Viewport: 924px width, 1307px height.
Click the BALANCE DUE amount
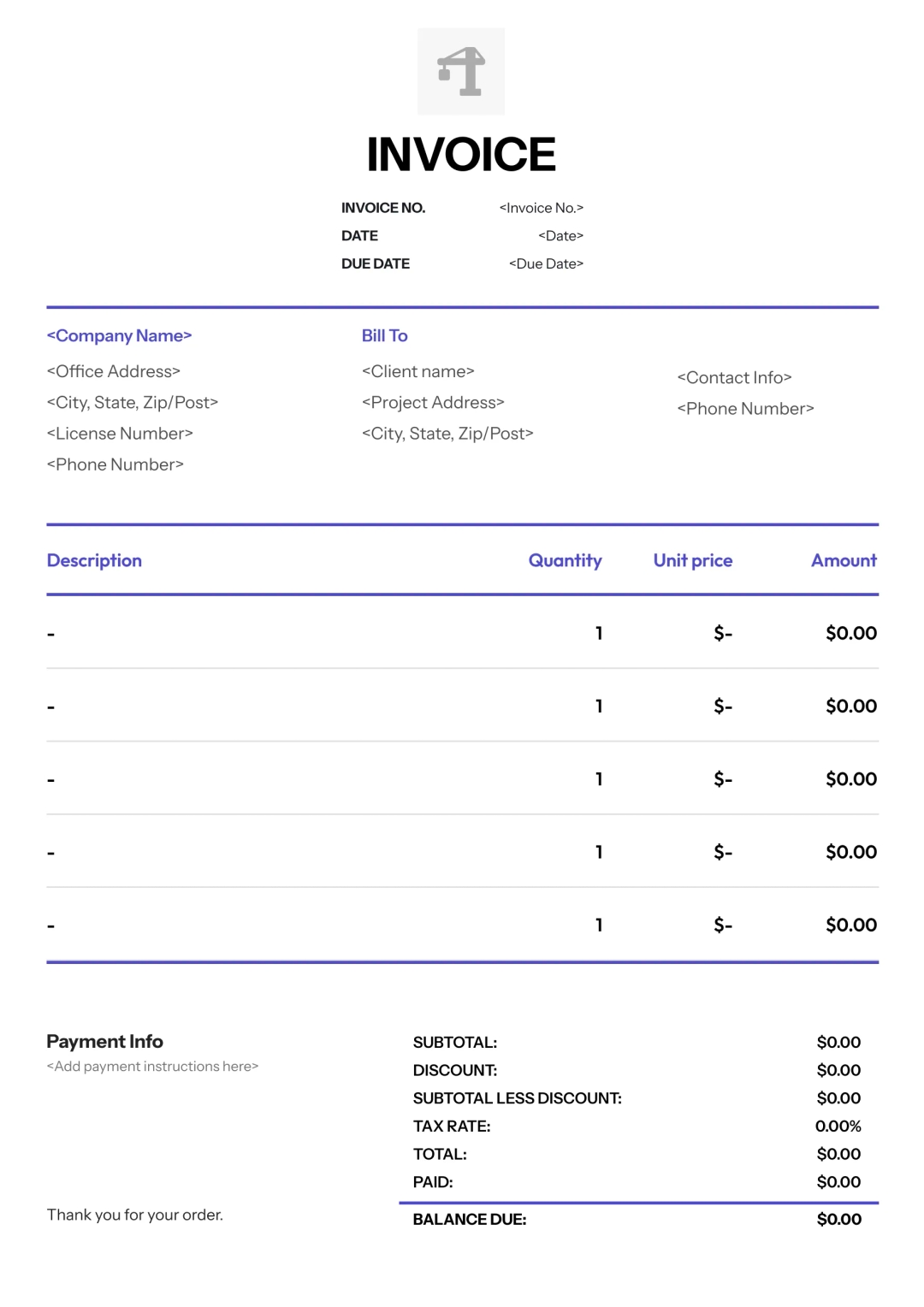tap(838, 1220)
